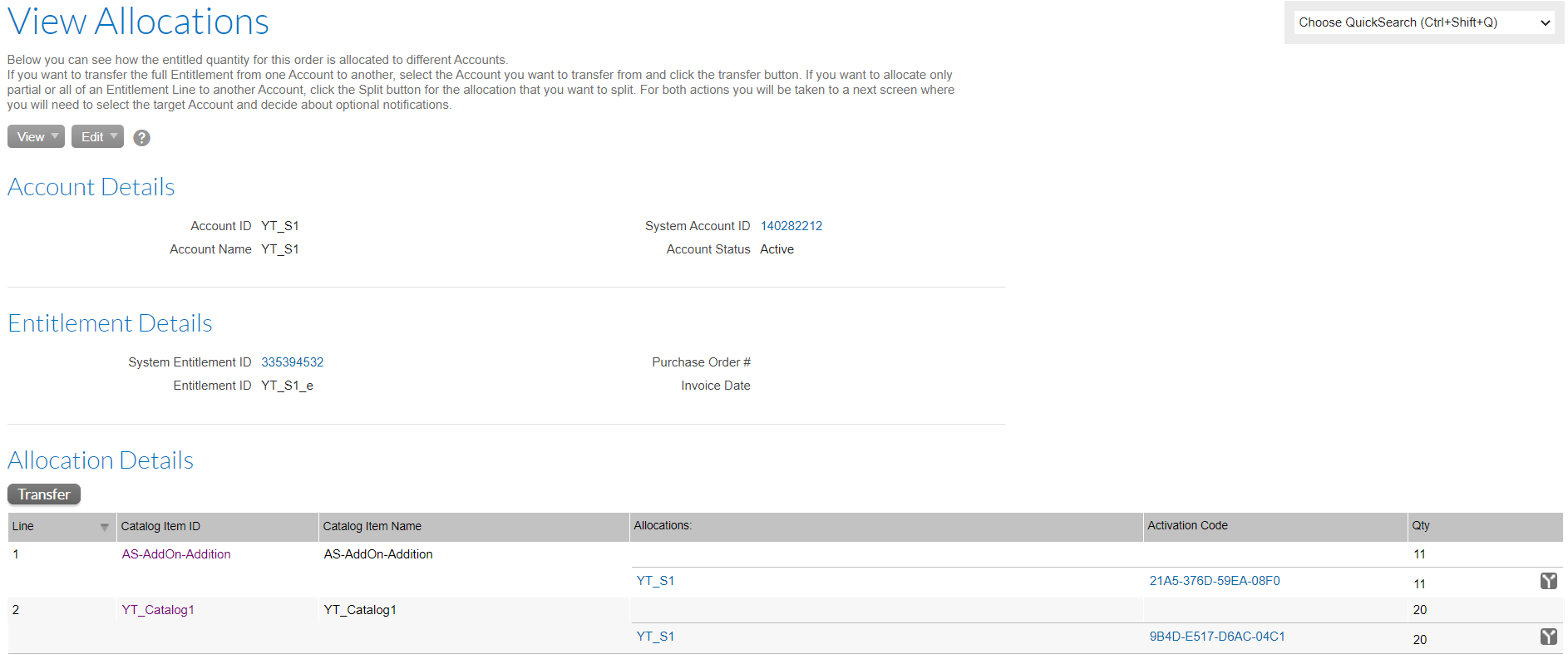1568x659 pixels.
Task: Open the help question mark icon
Action: click(x=142, y=138)
